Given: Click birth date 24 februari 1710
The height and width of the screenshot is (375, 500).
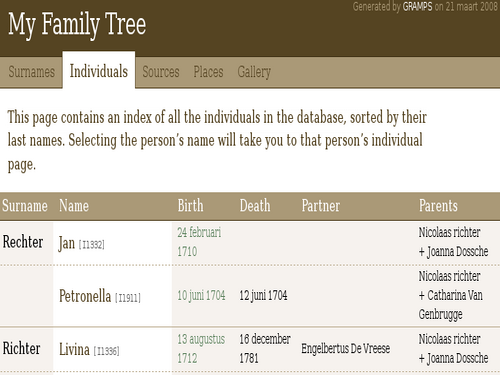Looking at the screenshot, I should tap(199, 242).
